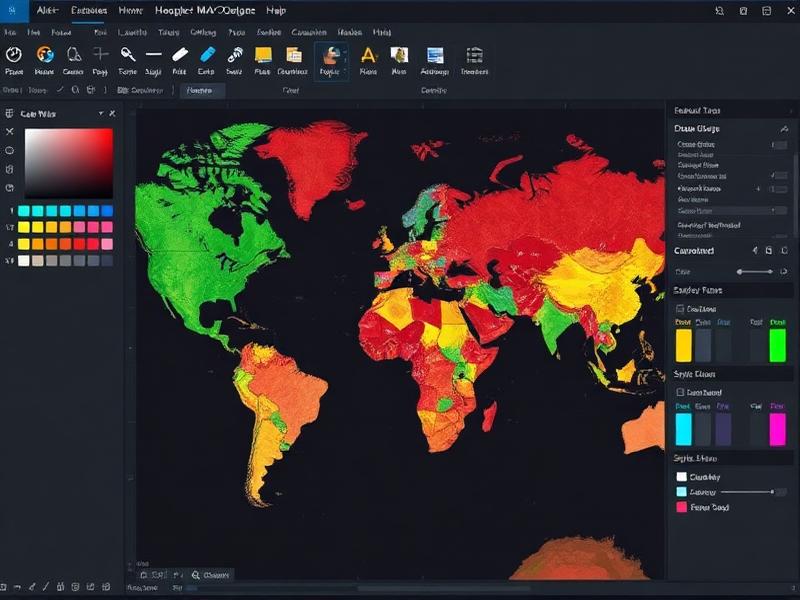800x600 pixels.
Task: Click the clock-shaped first ribbon tool icon
Action: click(14, 55)
